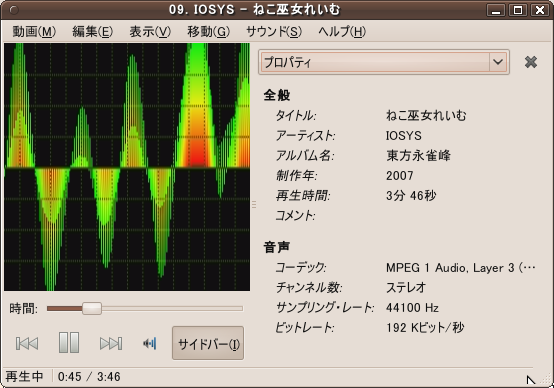Viewport: 554px width, 388px height.
Task: Open the ヘルプ(H) menu
Action: click(342, 32)
